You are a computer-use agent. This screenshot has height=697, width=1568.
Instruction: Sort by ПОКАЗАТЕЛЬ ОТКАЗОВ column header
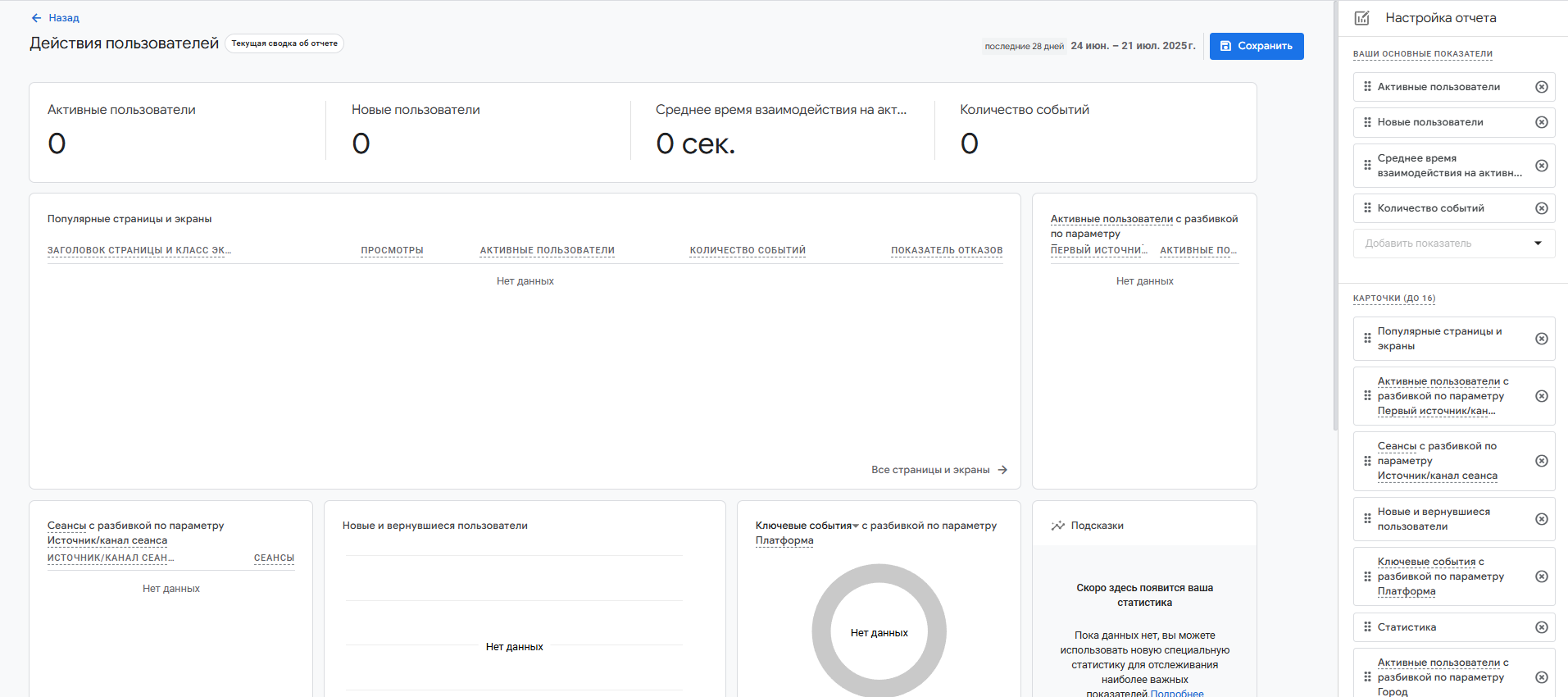947,250
